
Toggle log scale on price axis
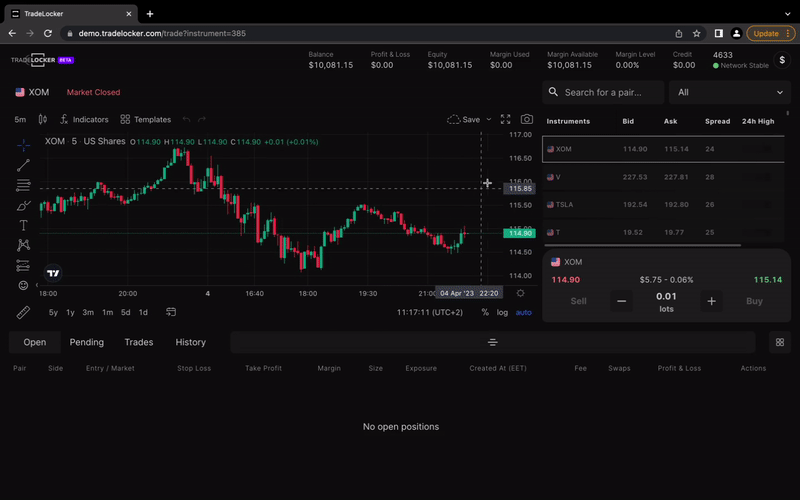click(503, 312)
